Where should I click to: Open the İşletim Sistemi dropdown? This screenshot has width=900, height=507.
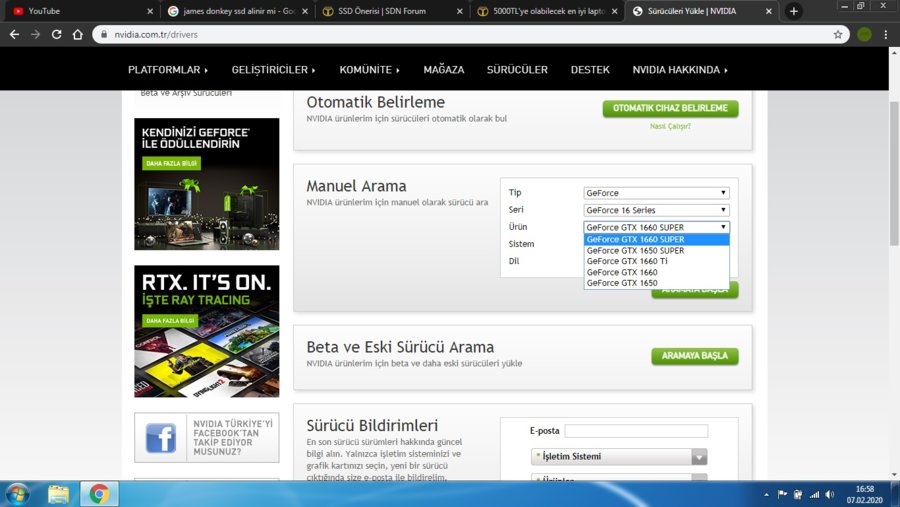pos(619,456)
